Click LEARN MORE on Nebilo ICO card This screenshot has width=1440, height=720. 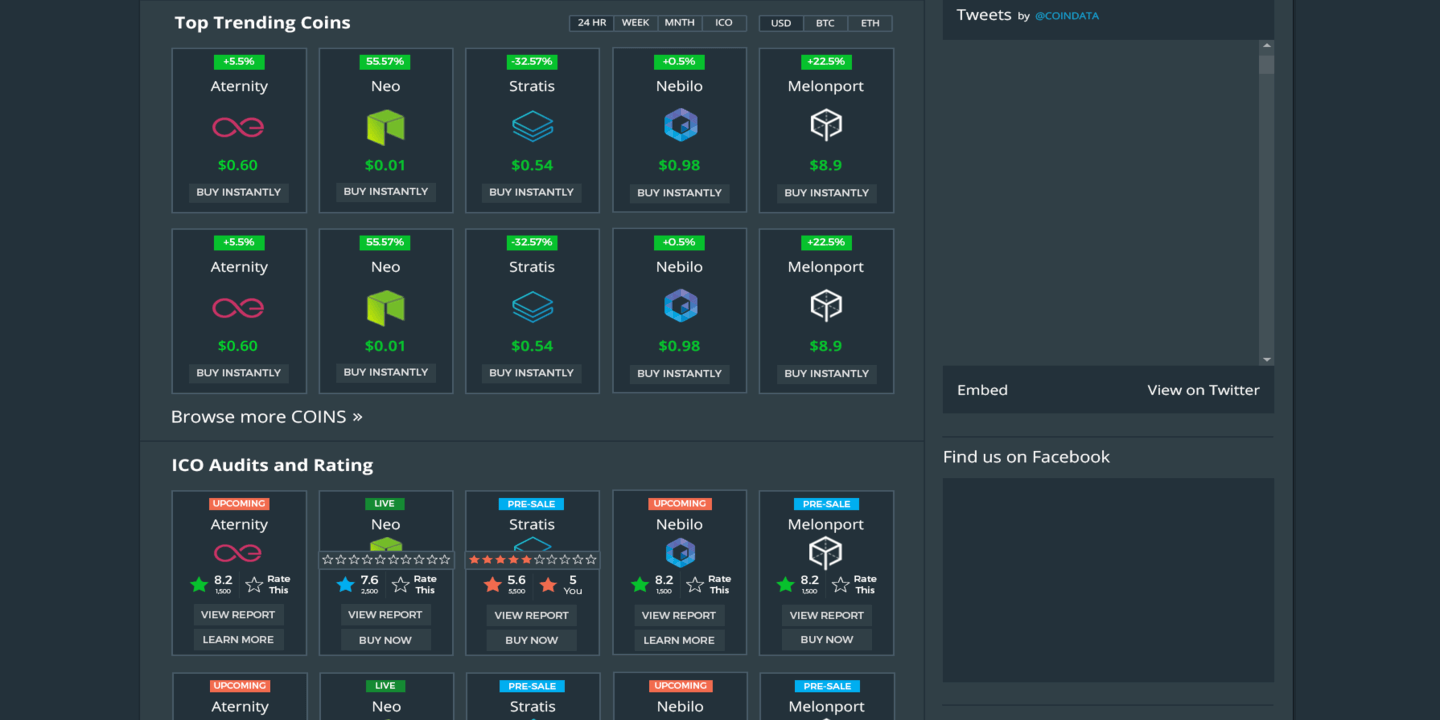pyautogui.click(x=680, y=640)
